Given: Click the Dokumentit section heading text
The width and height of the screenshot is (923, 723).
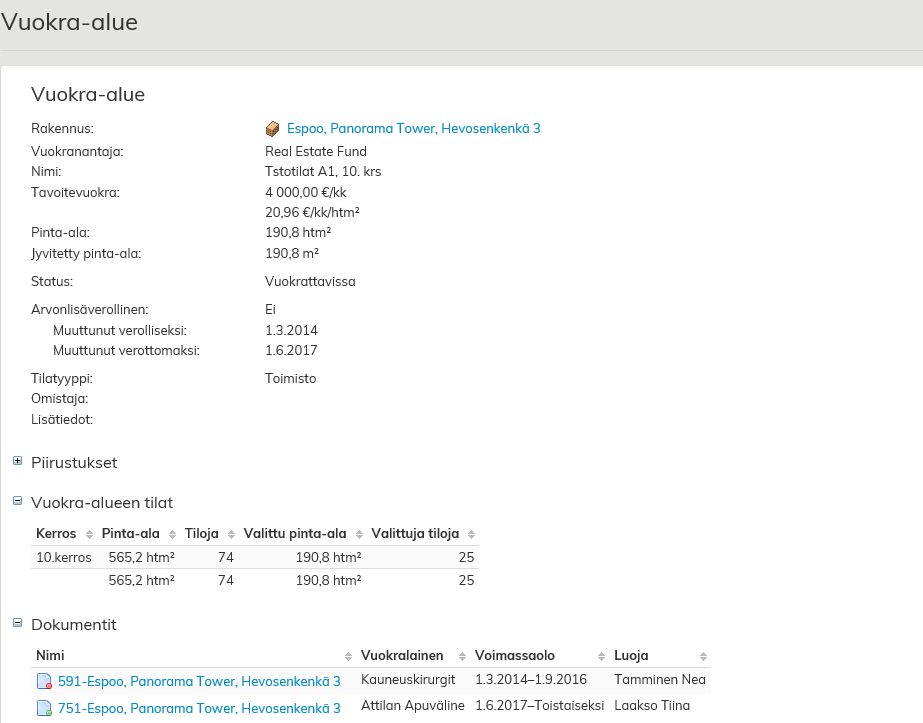Looking at the screenshot, I should pos(74,625).
